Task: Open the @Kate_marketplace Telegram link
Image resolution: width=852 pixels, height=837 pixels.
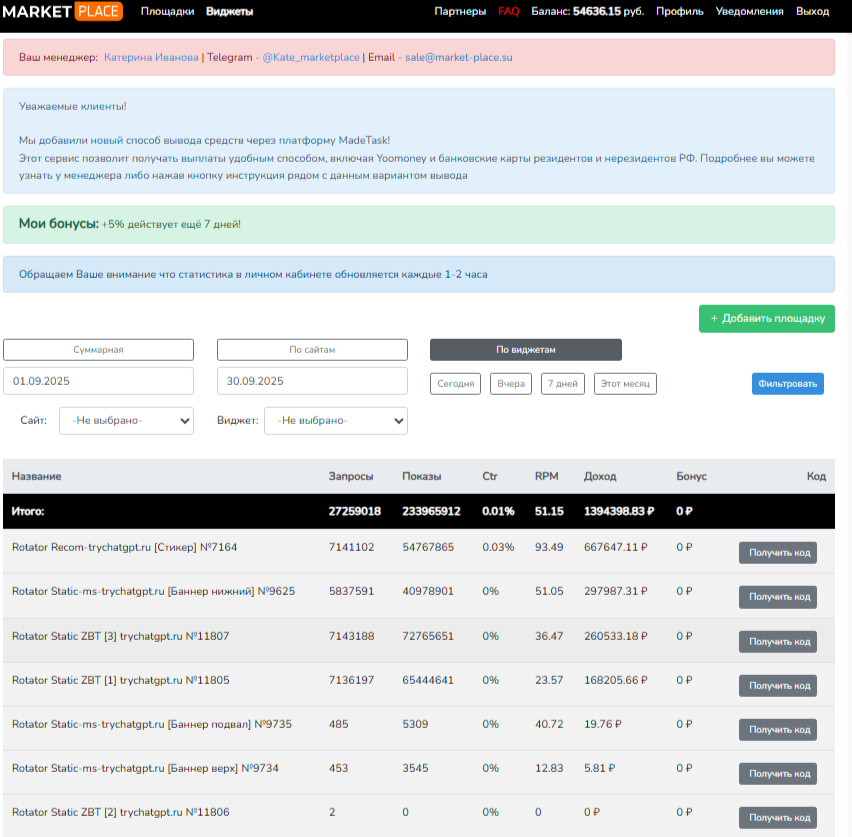Action: click(x=310, y=58)
